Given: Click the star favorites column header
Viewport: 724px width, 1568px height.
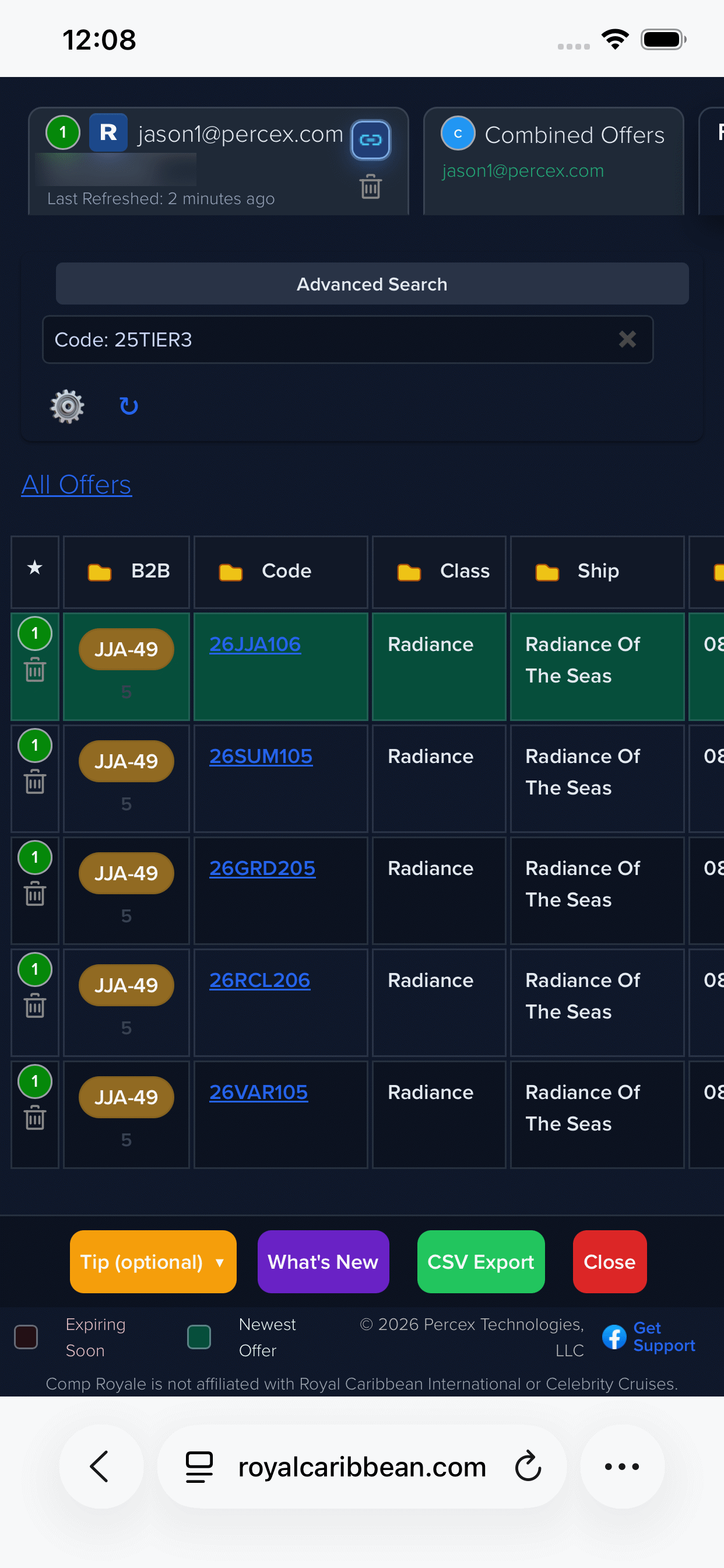Looking at the screenshot, I should point(34,569).
